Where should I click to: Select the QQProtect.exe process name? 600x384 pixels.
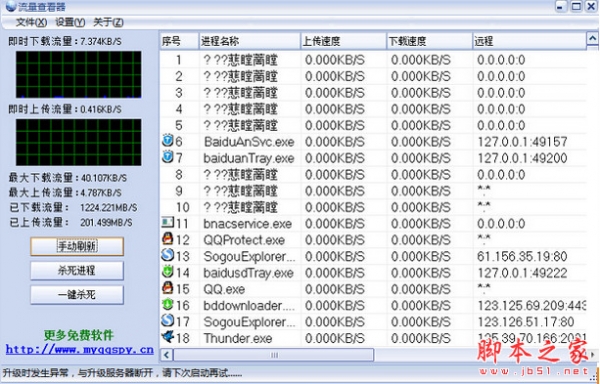tap(244, 240)
